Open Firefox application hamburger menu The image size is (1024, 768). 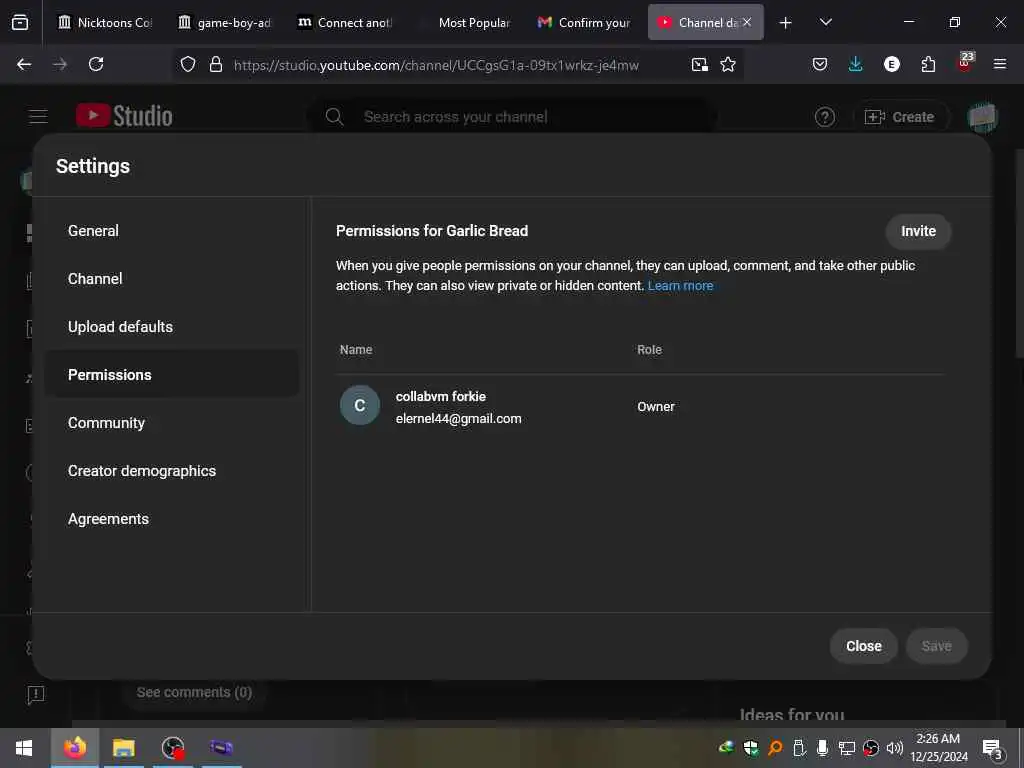click(x=1000, y=64)
